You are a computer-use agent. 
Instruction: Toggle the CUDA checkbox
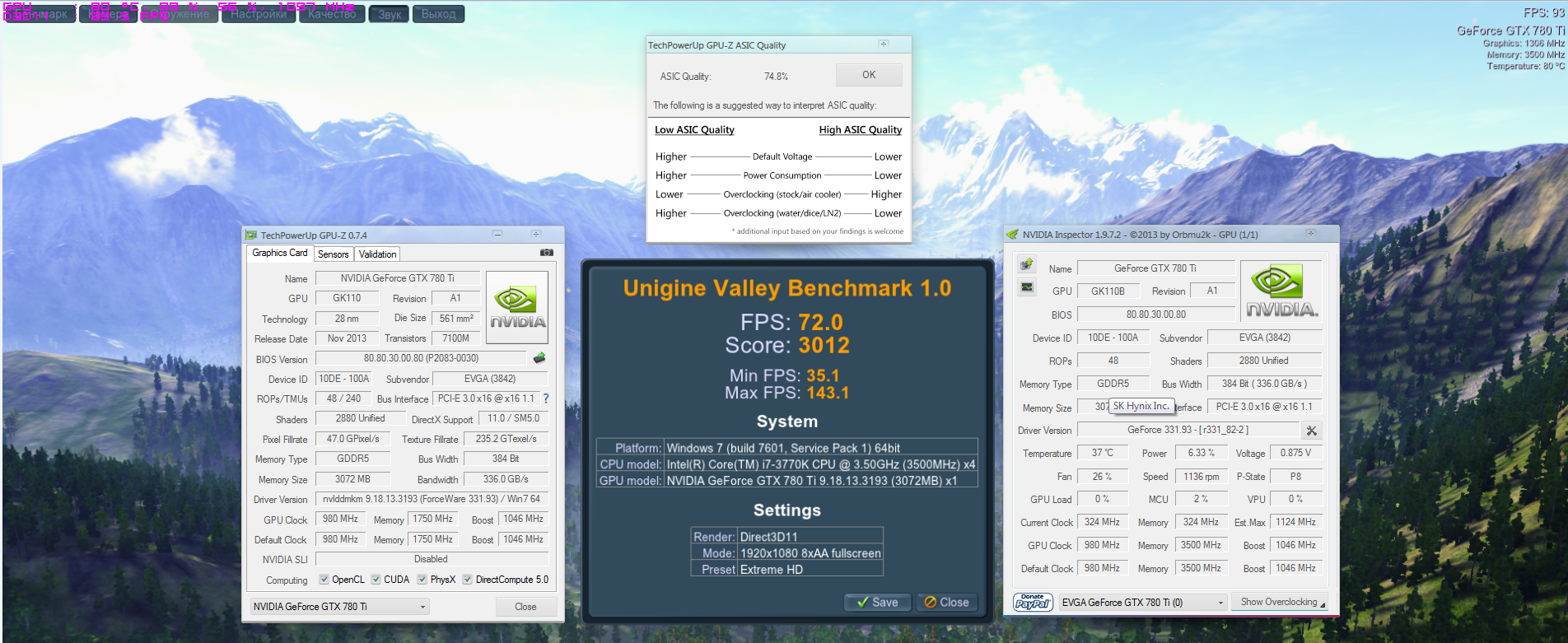(x=376, y=580)
